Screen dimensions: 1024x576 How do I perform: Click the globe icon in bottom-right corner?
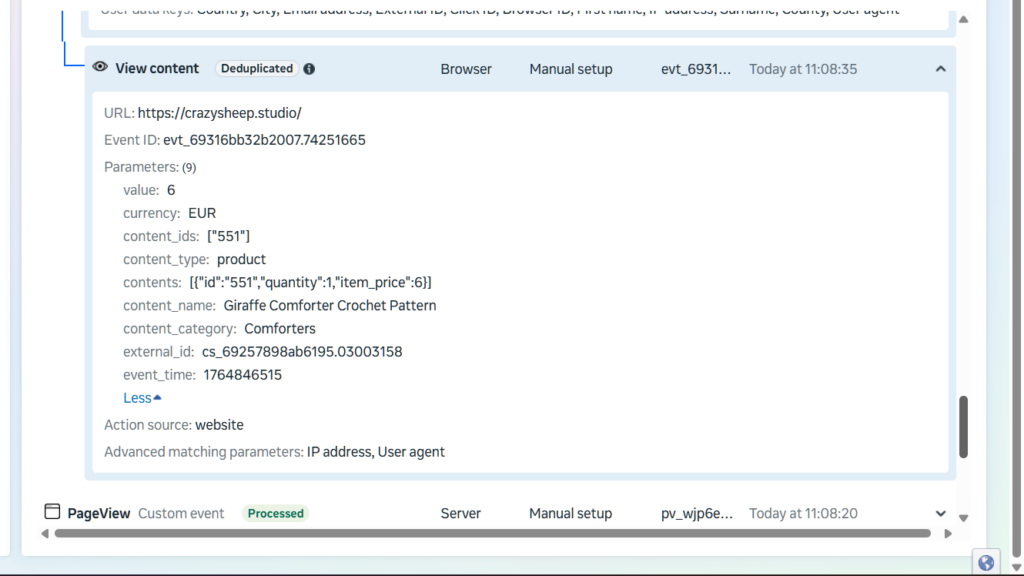(986, 563)
